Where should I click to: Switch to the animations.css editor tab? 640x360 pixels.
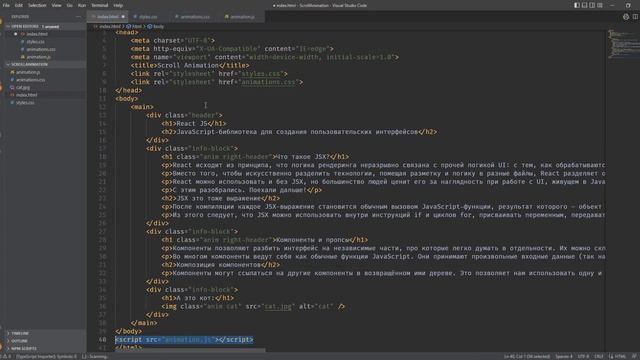click(194, 17)
